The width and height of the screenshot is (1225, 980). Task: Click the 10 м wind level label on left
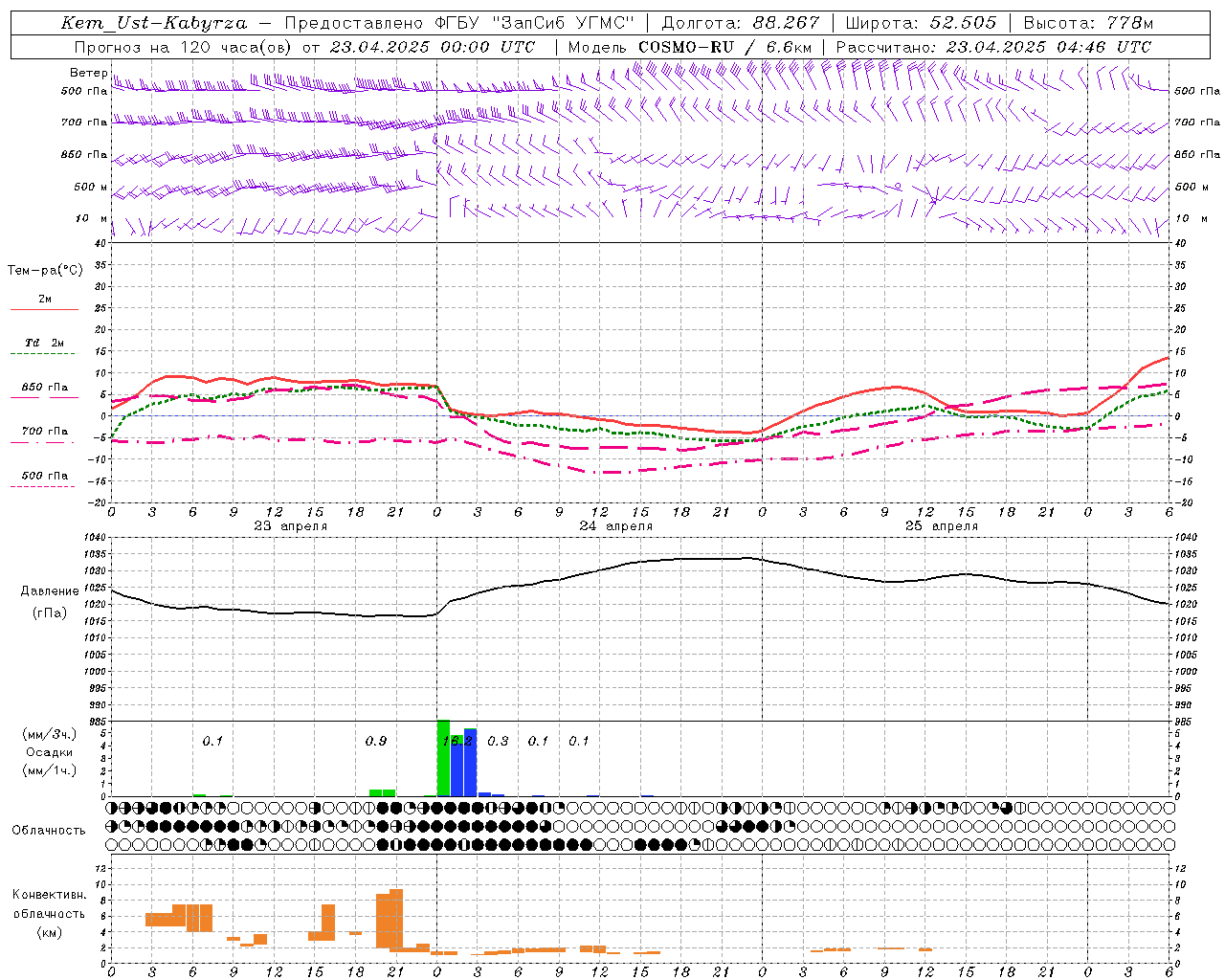(x=92, y=218)
